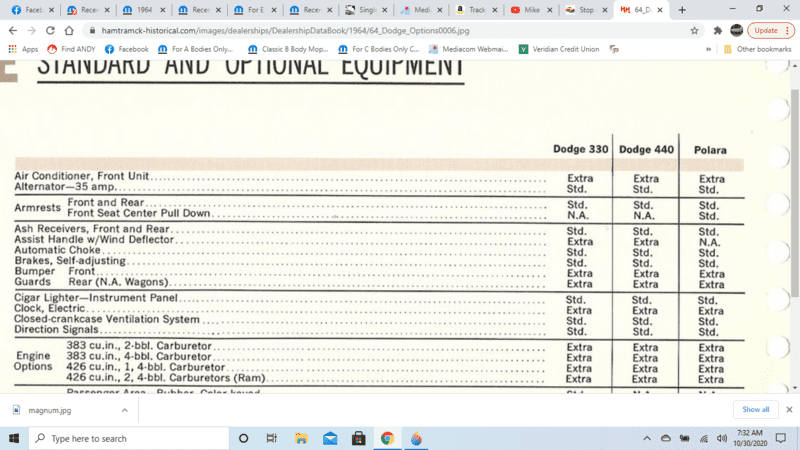Viewport: 800px width, 450px height.
Task: Close the Facebook tab
Action: click(x=52, y=10)
